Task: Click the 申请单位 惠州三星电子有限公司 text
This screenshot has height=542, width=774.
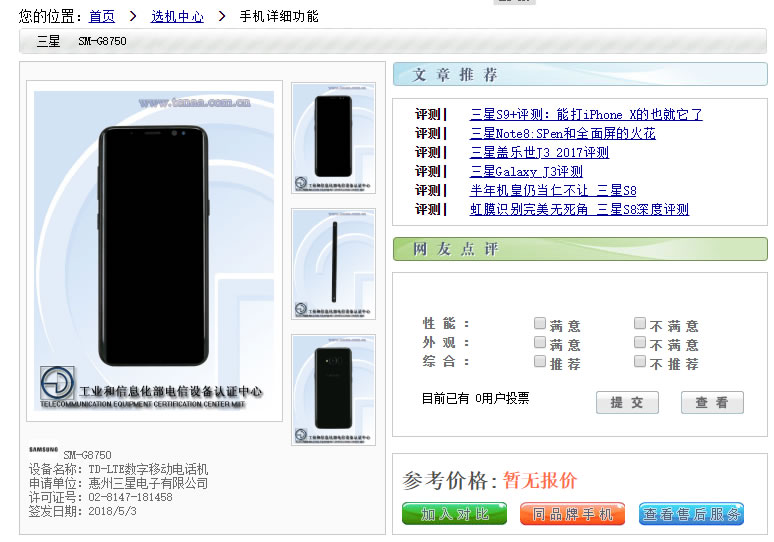Action: (118, 483)
